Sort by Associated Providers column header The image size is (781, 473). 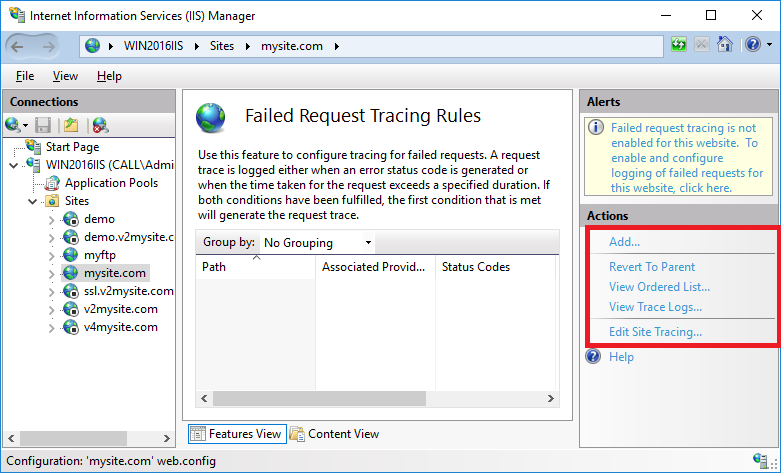pyautogui.click(x=376, y=267)
